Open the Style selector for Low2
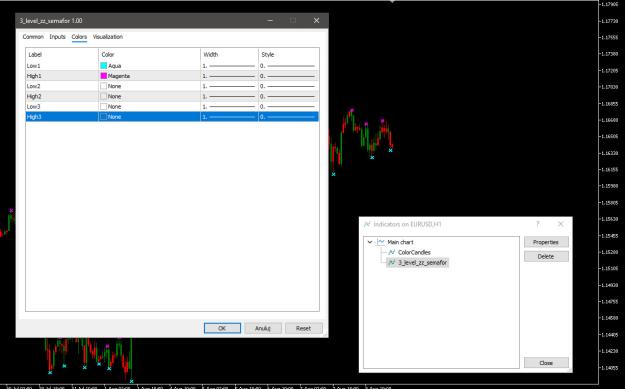 [289, 86]
